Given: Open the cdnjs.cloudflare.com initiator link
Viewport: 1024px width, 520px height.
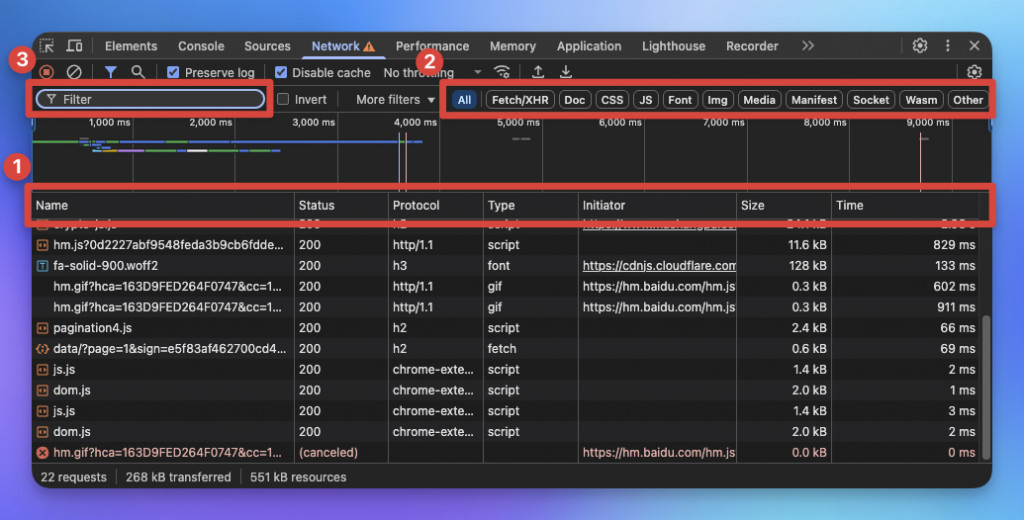Looking at the screenshot, I should [x=659, y=265].
